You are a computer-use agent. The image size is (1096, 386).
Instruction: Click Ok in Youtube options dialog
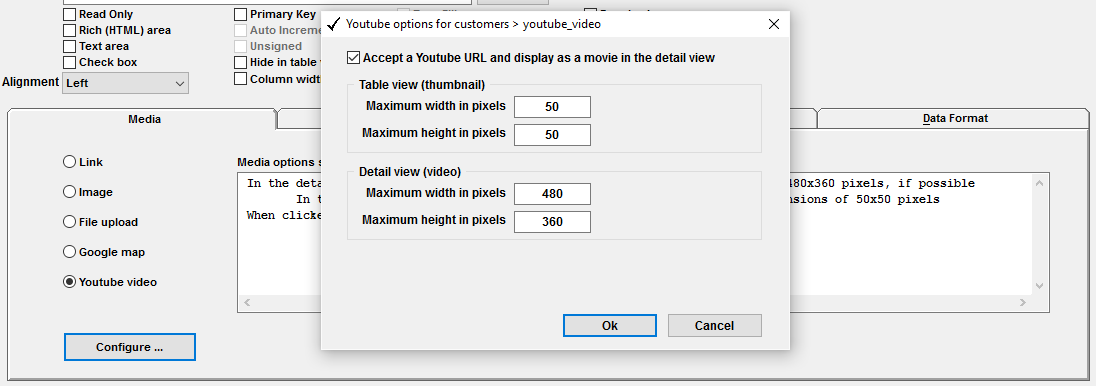coord(610,325)
